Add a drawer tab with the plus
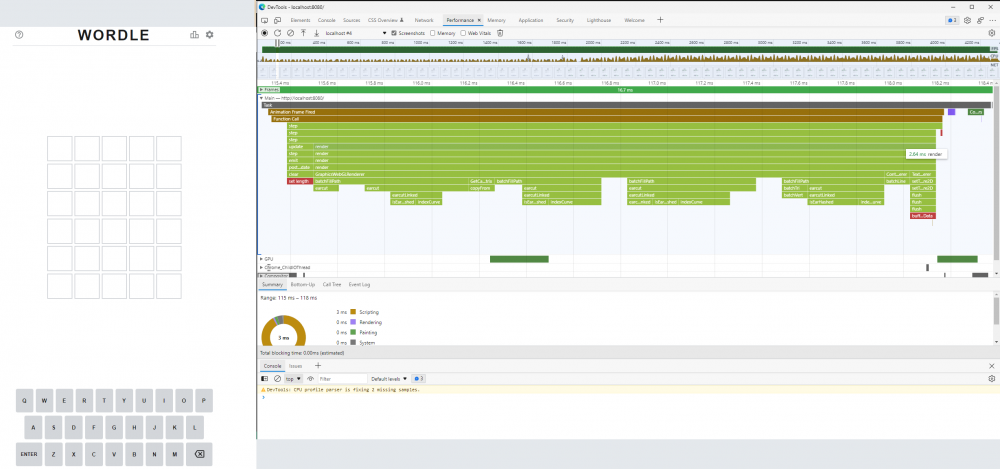 318,366
